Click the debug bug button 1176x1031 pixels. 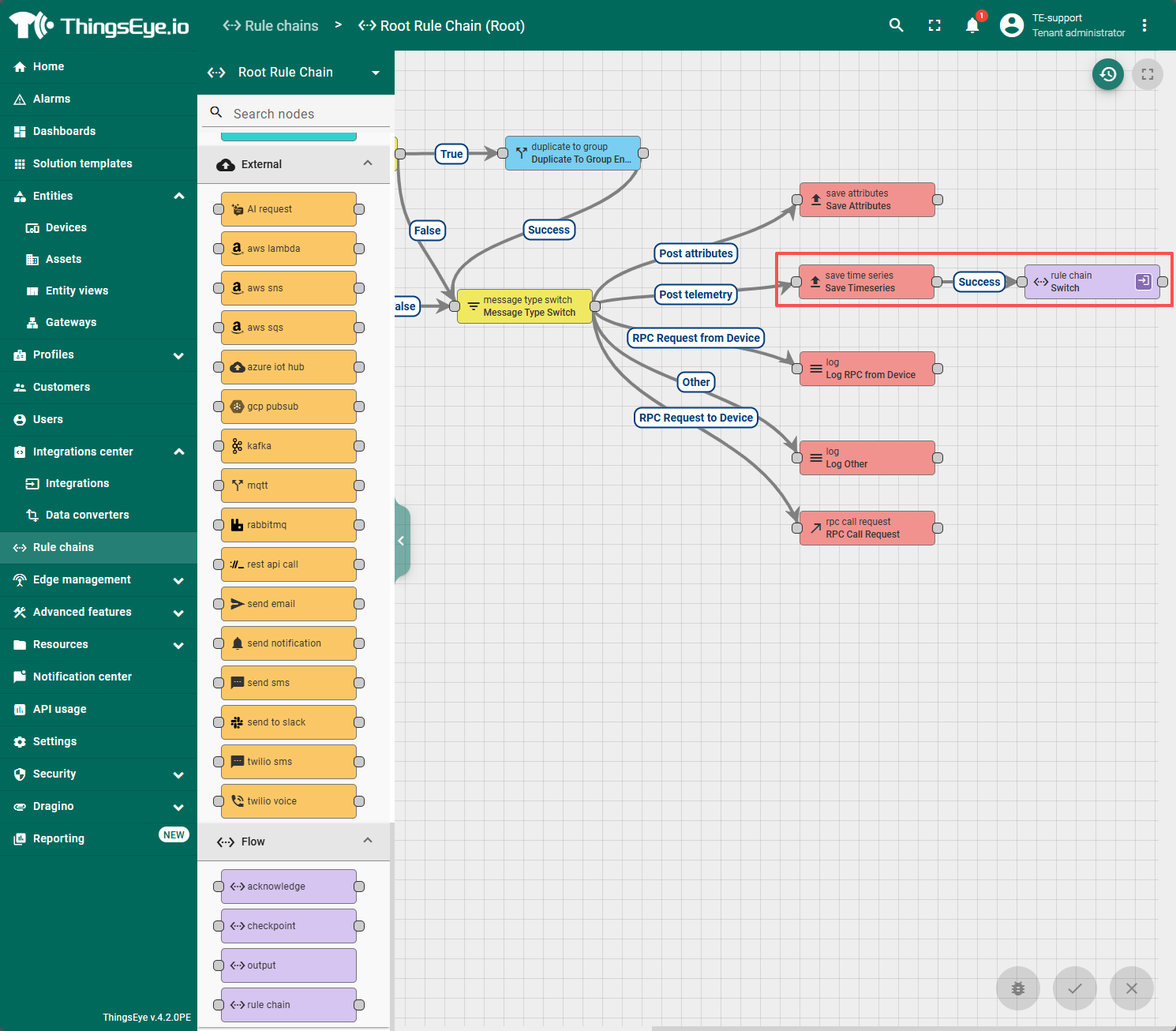(1017, 988)
